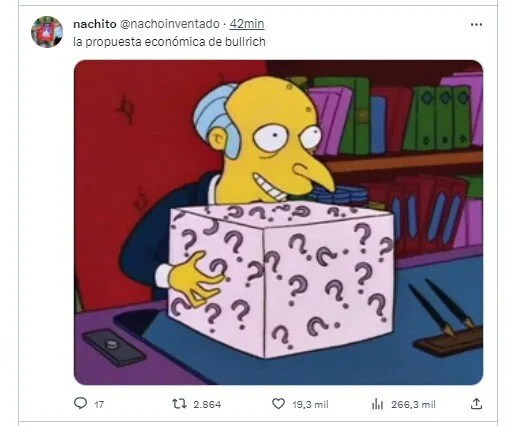Click the 19,3 mil likes count

coord(310,405)
